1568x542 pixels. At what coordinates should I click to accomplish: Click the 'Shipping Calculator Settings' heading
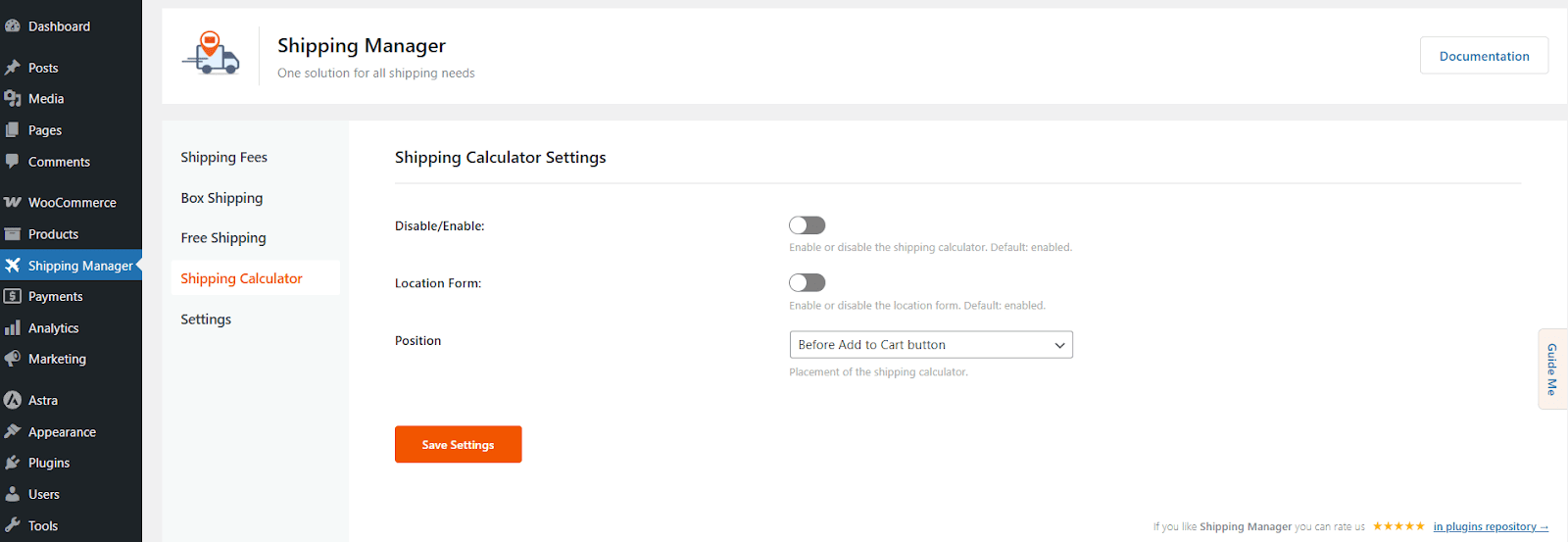[500, 157]
